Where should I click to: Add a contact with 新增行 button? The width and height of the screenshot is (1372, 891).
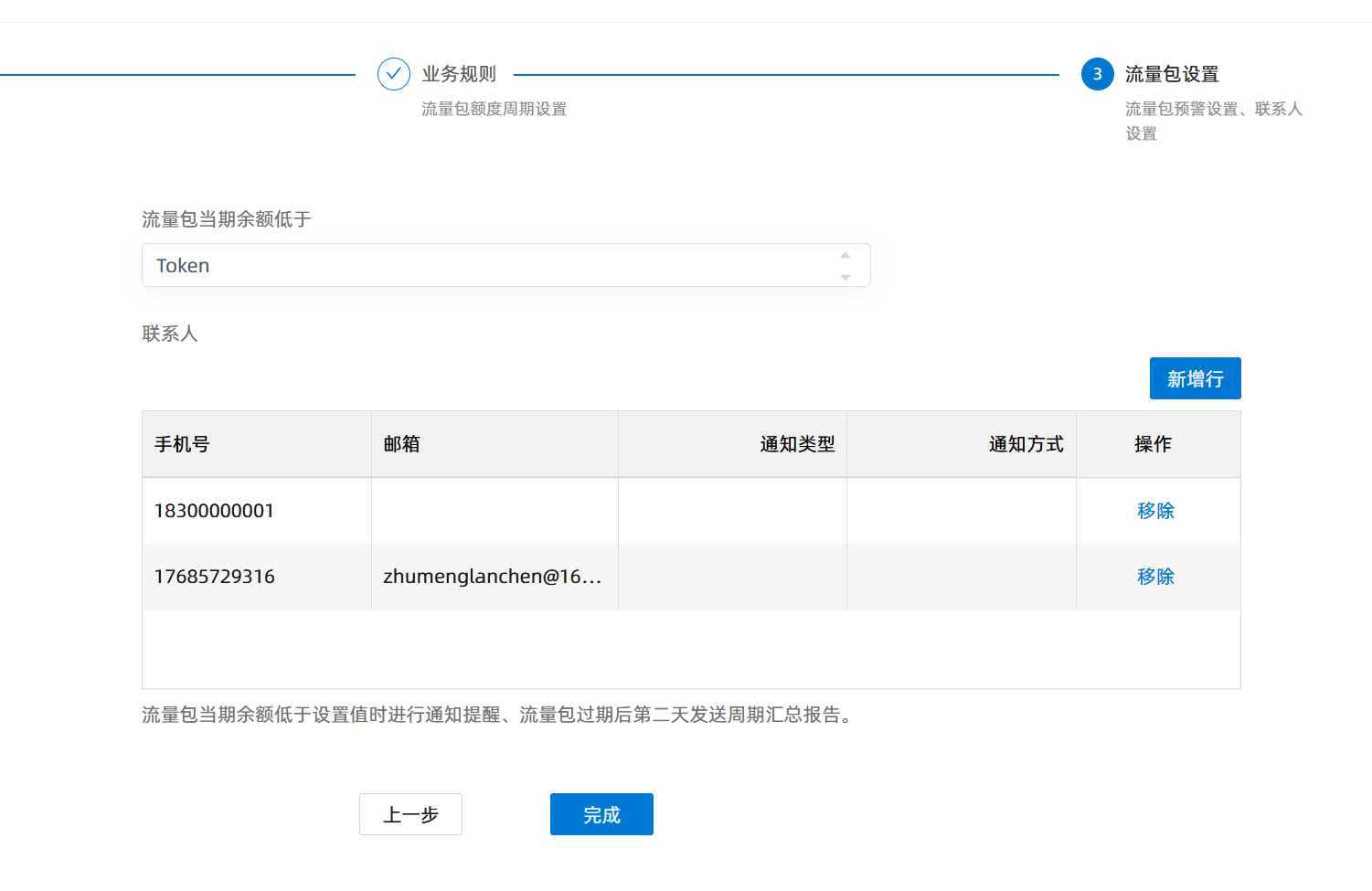point(1195,378)
